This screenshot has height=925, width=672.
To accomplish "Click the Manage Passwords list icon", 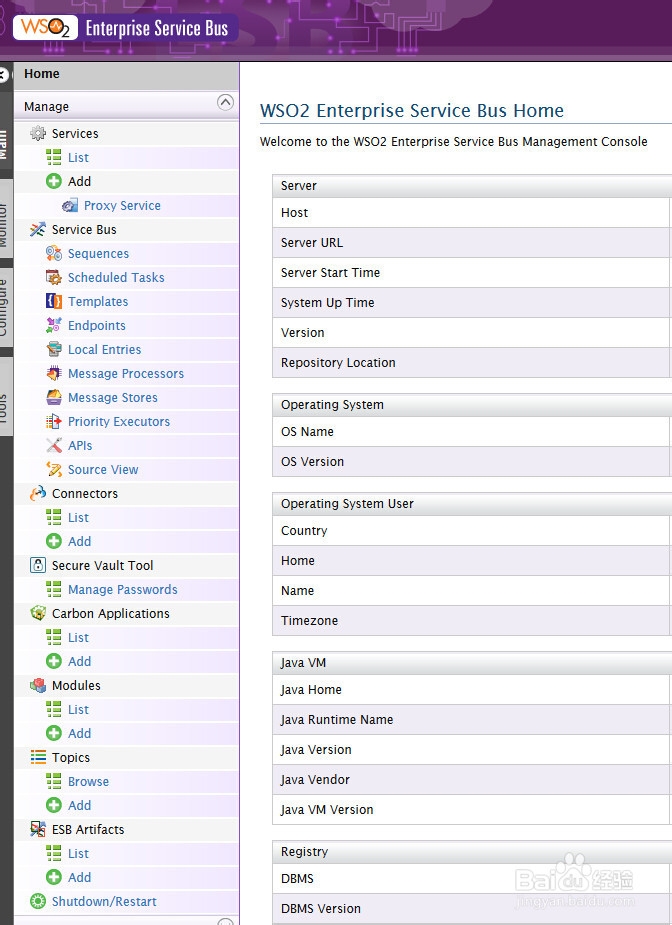I will (54, 589).
